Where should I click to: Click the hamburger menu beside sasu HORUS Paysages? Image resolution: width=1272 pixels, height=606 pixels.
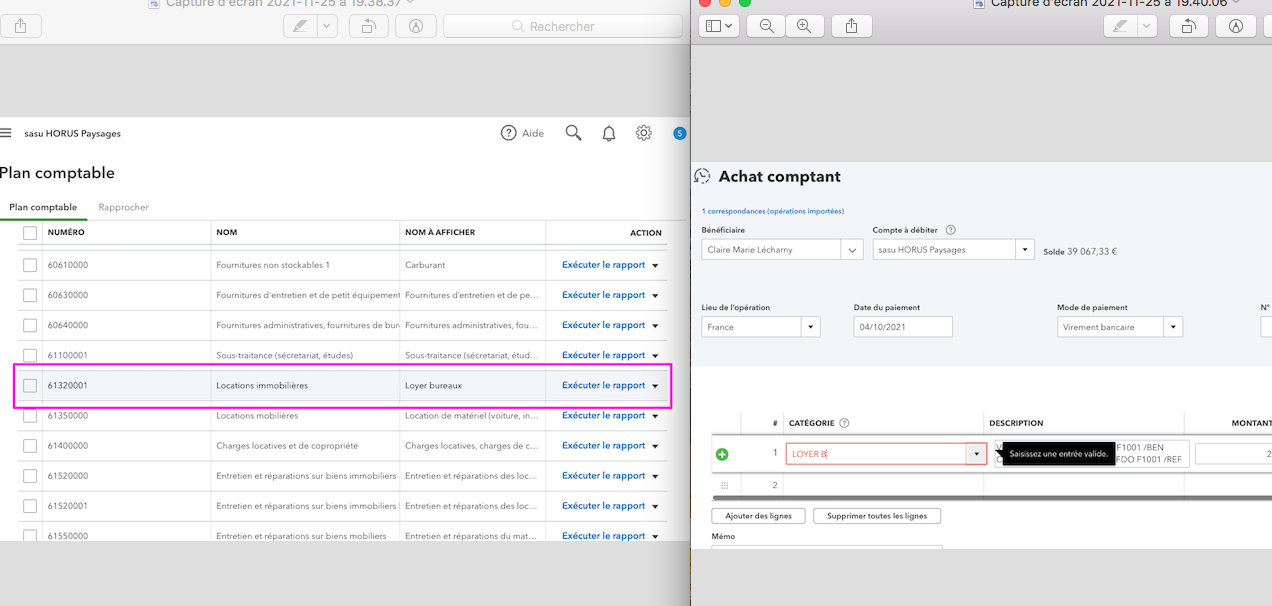pyautogui.click(x=6, y=132)
